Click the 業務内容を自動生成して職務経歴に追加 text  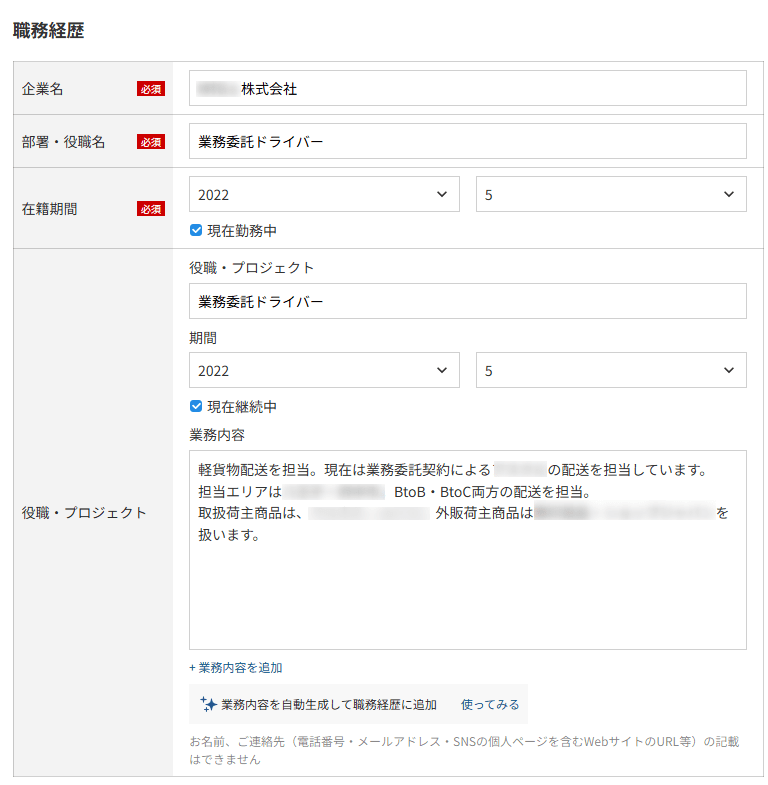329,704
